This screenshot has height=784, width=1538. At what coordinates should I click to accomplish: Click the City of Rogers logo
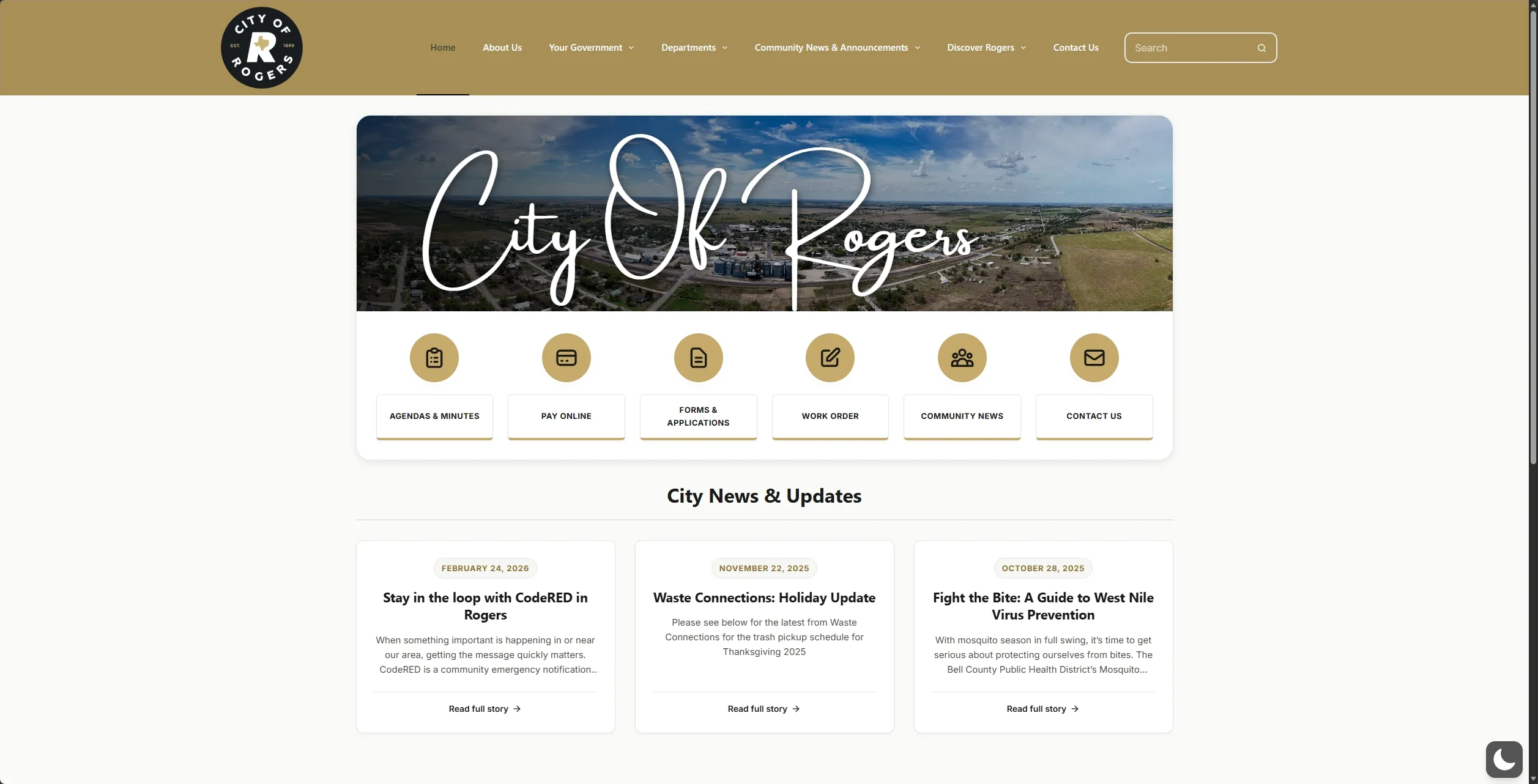pos(261,47)
